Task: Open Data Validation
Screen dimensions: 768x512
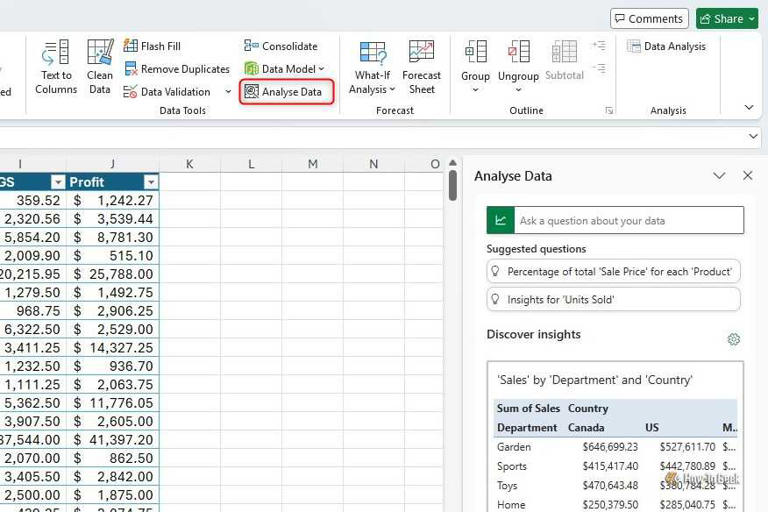Action: [x=167, y=92]
